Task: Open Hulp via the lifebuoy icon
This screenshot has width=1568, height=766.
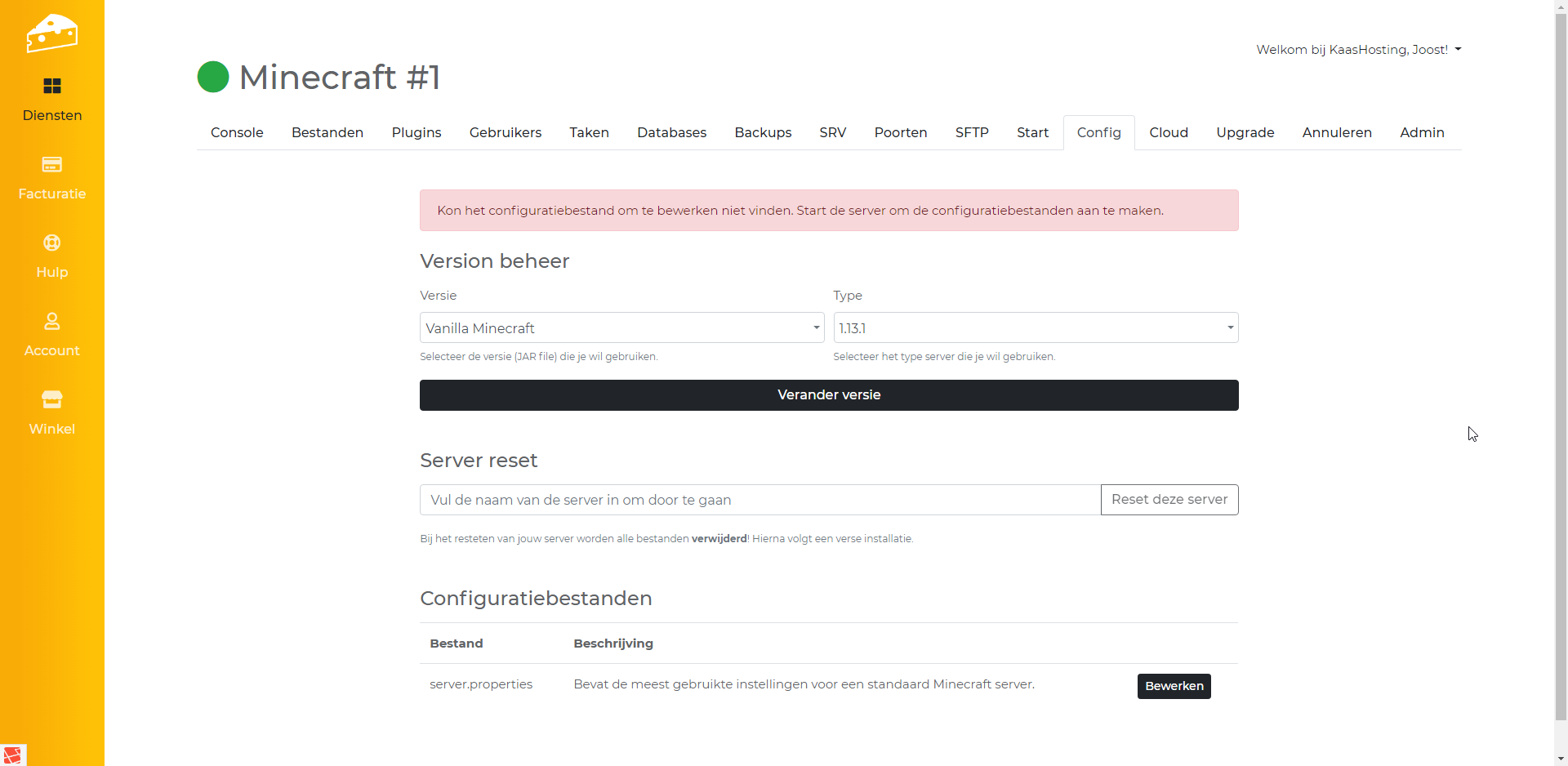Action: point(52,243)
